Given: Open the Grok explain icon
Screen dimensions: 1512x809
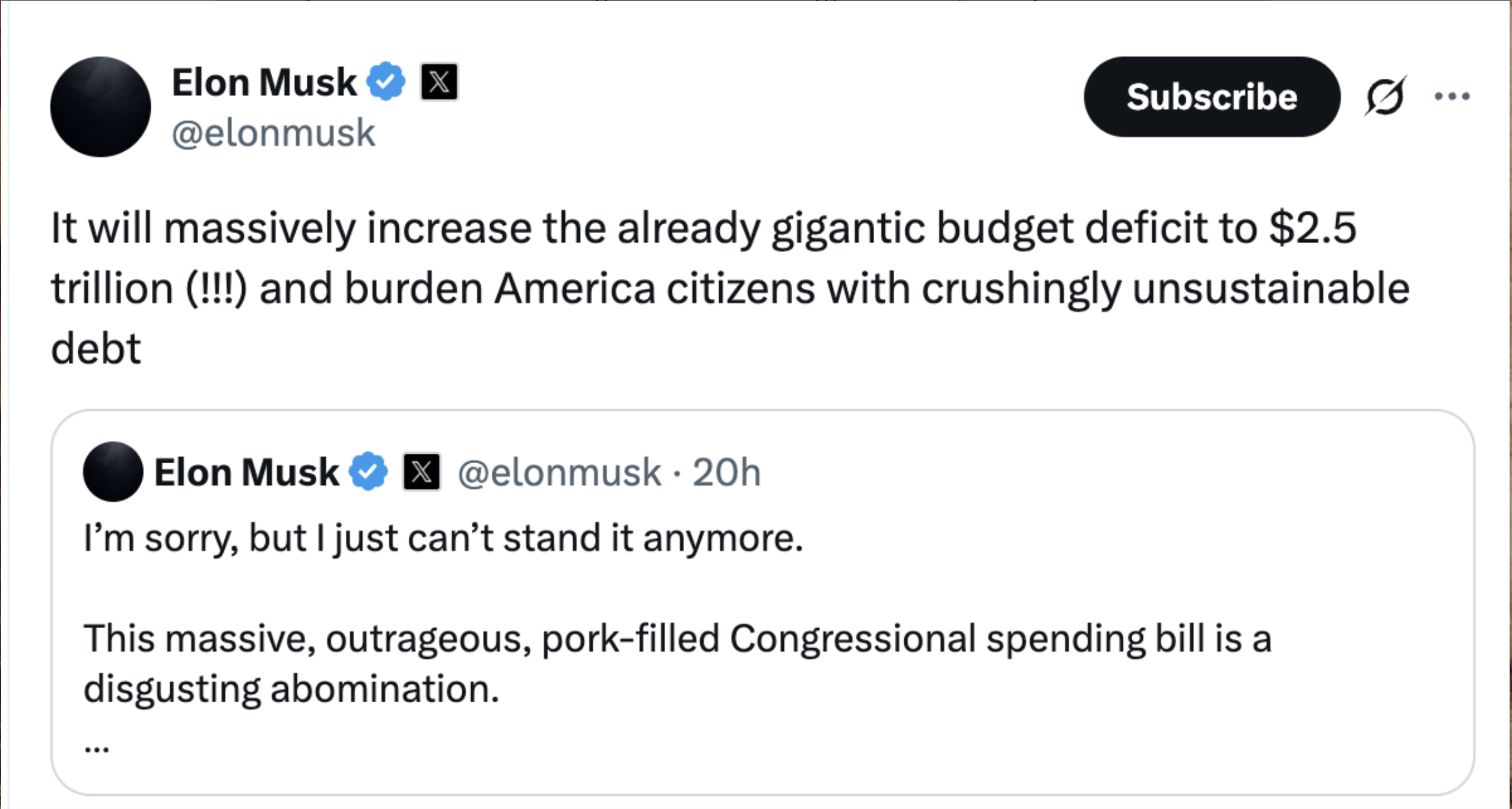Looking at the screenshot, I should pyautogui.click(x=1384, y=97).
